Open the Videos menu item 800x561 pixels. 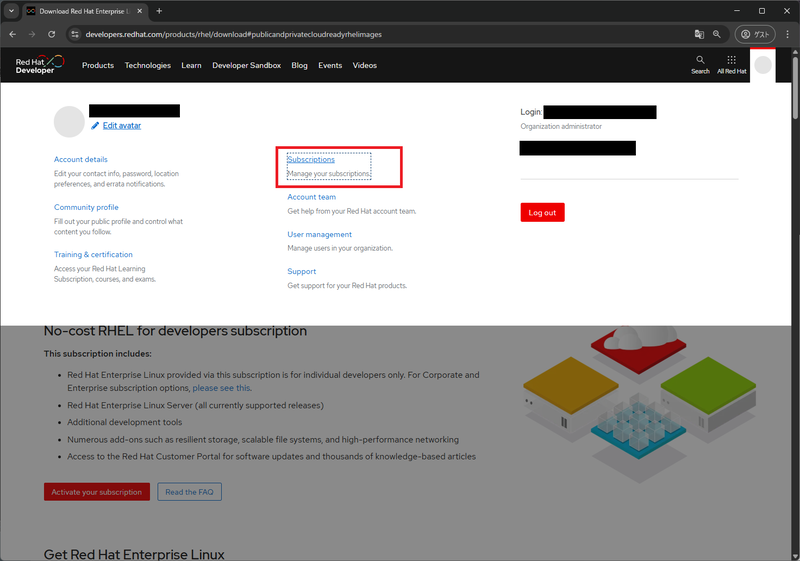click(365, 65)
